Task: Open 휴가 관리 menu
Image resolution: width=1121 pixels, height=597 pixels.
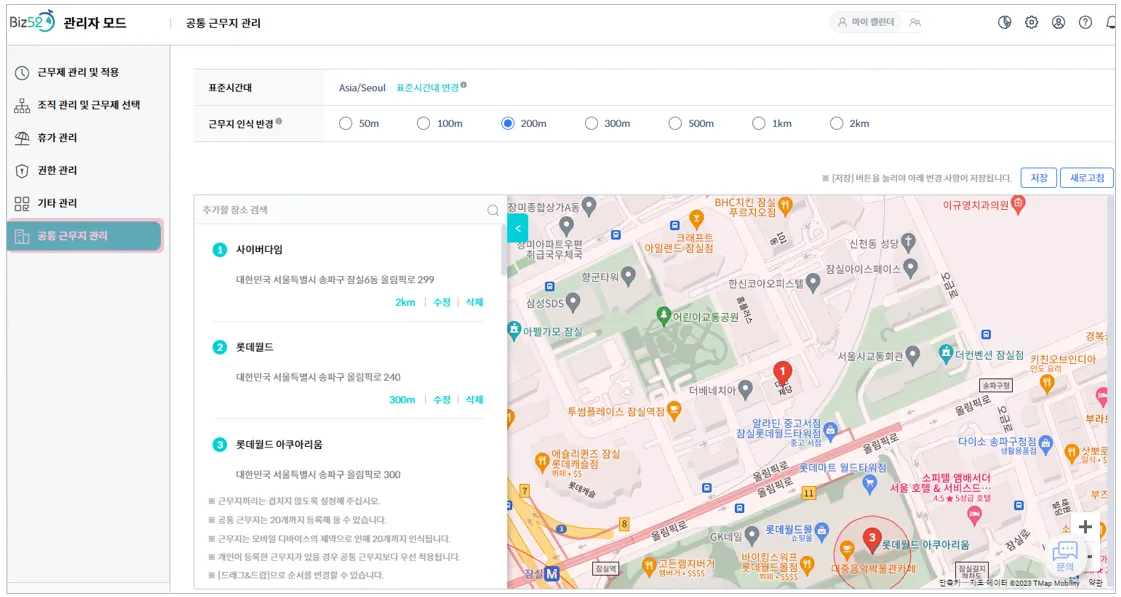Action: (57, 137)
